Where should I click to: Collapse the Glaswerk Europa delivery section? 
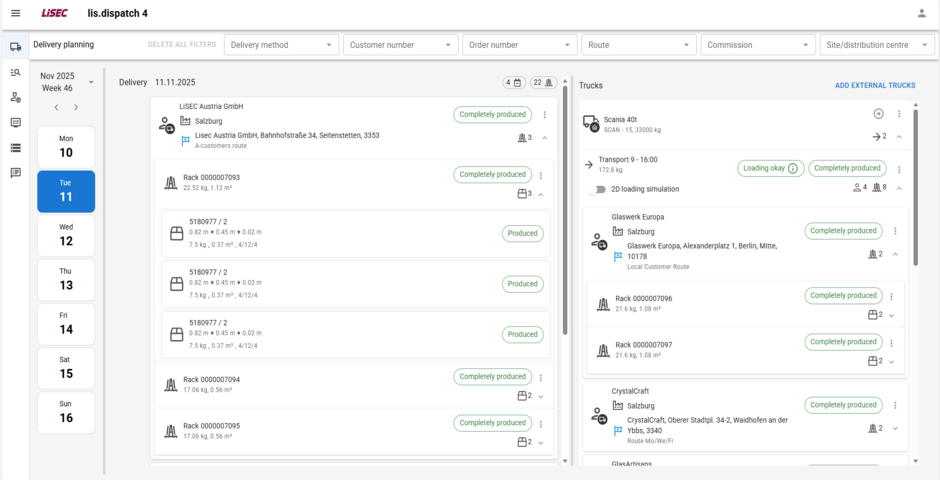[x=895, y=254]
